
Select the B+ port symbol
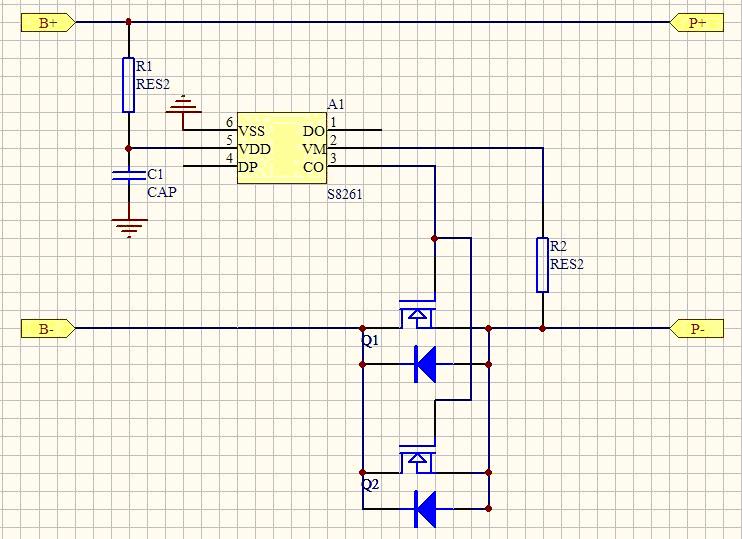tap(47, 22)
